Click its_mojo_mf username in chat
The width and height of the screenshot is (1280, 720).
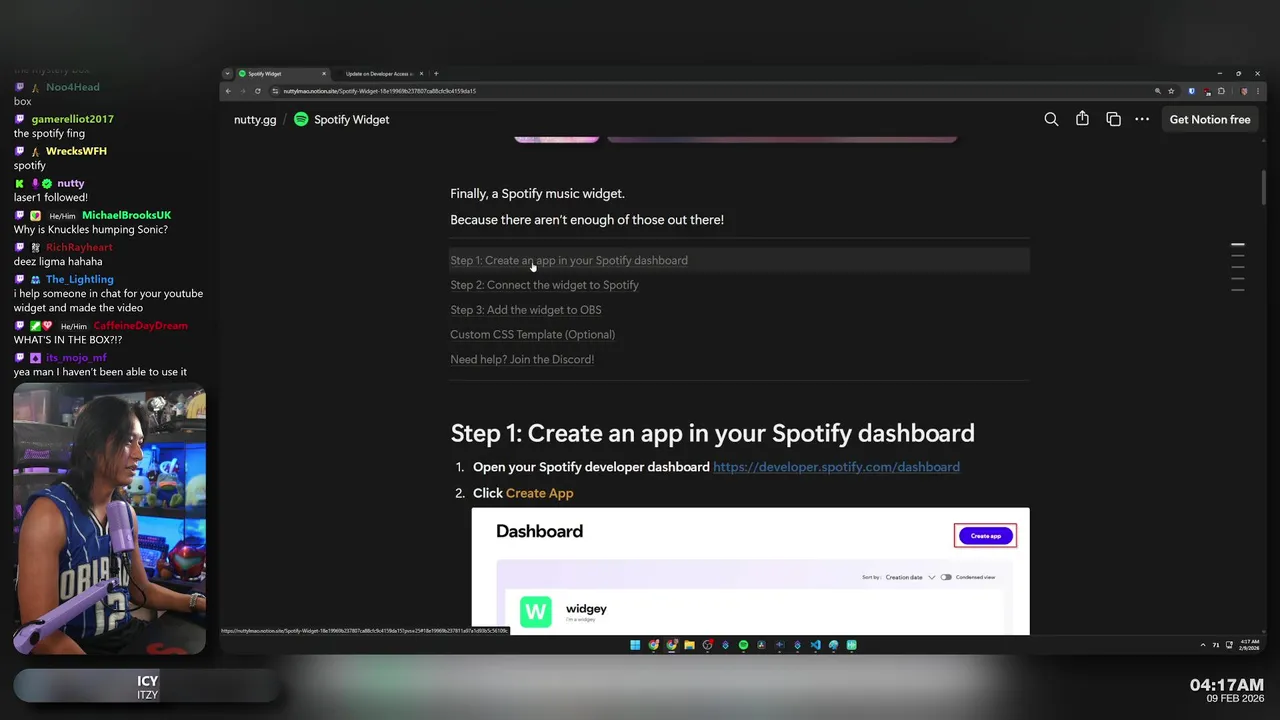point(76,357)
